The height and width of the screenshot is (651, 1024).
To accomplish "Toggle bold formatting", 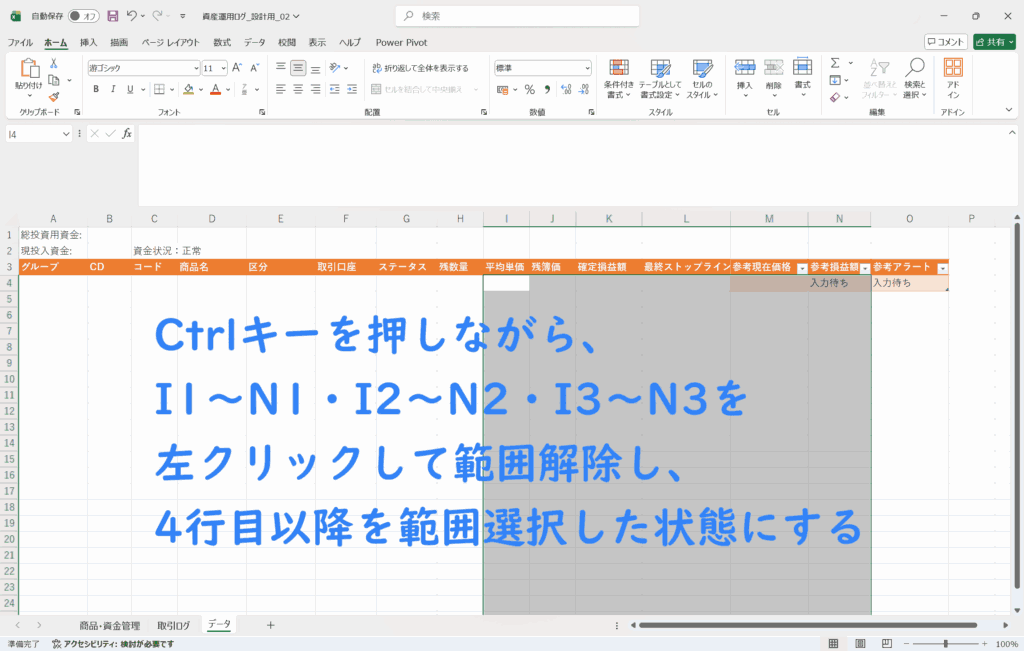I will coord(97,89).
